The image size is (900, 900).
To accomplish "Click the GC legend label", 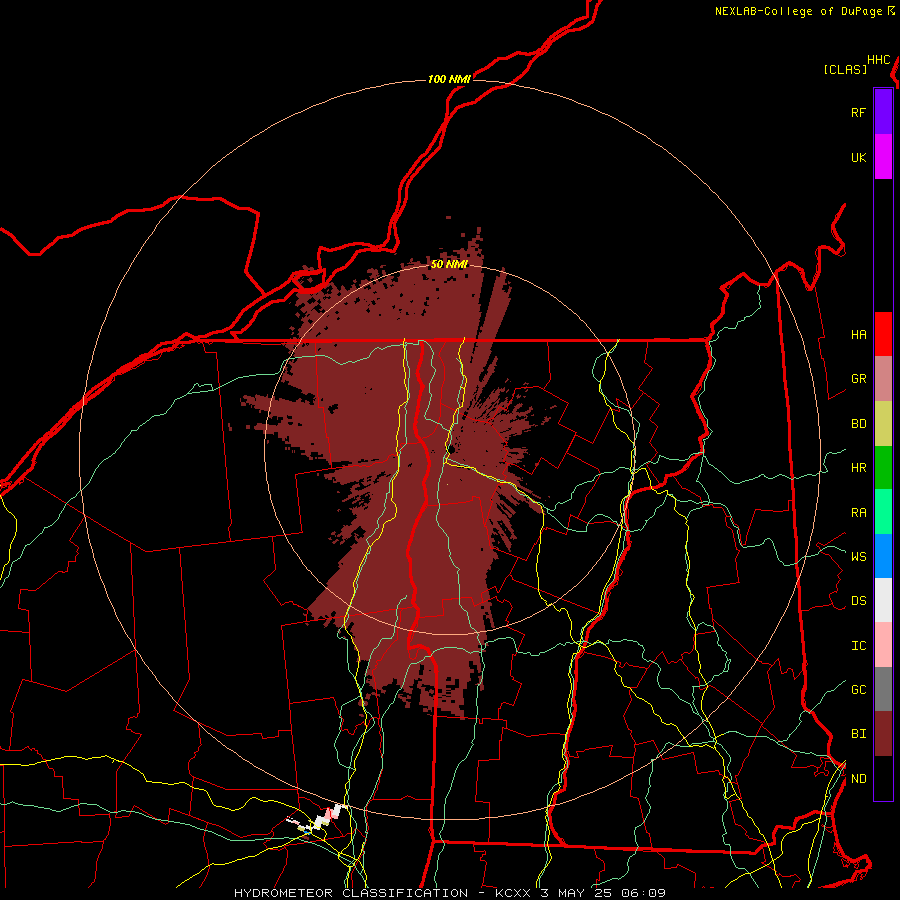I will point(858,689).
